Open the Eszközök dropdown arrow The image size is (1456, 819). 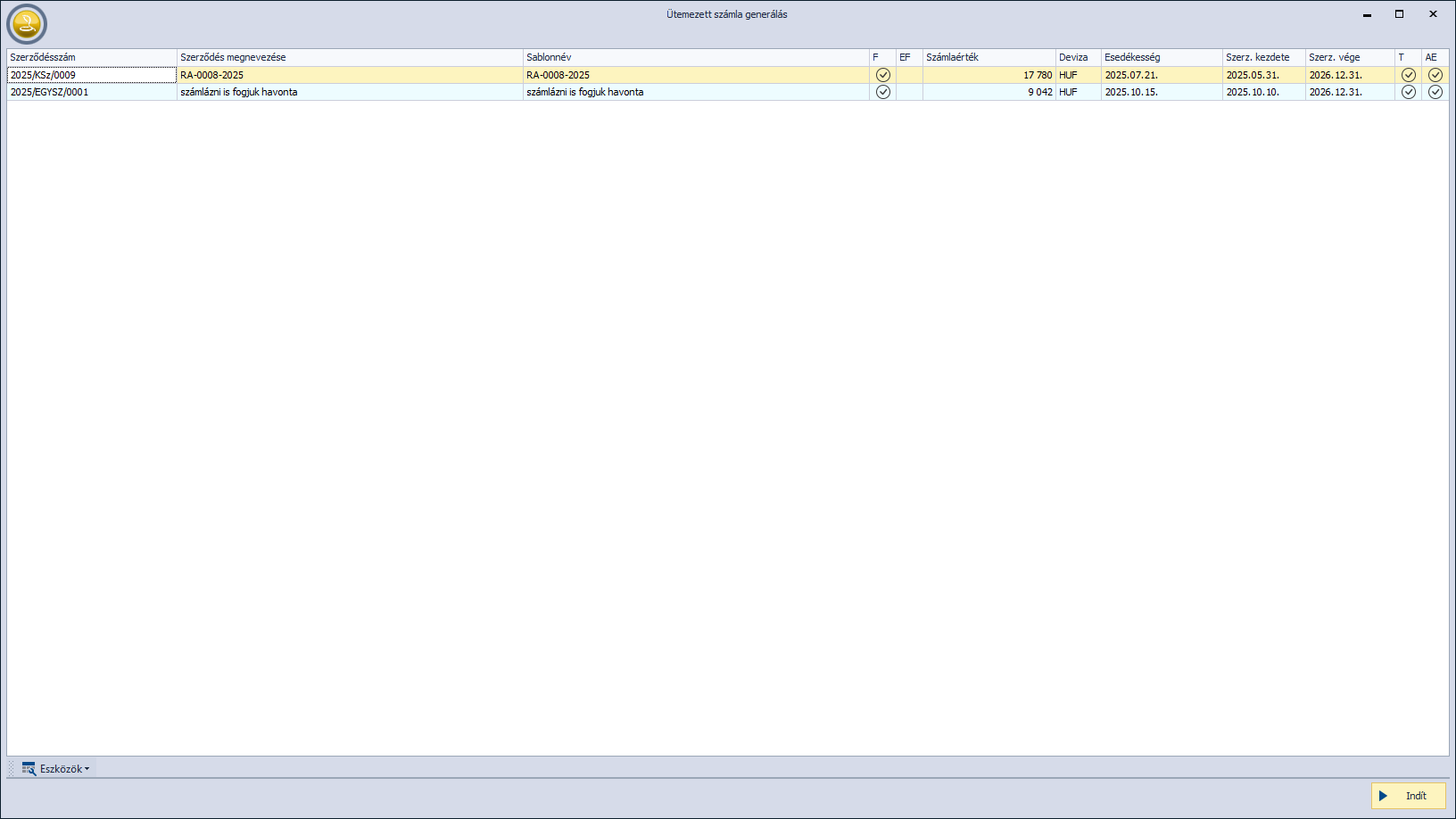pyautogui.click(x=87, y=769)
